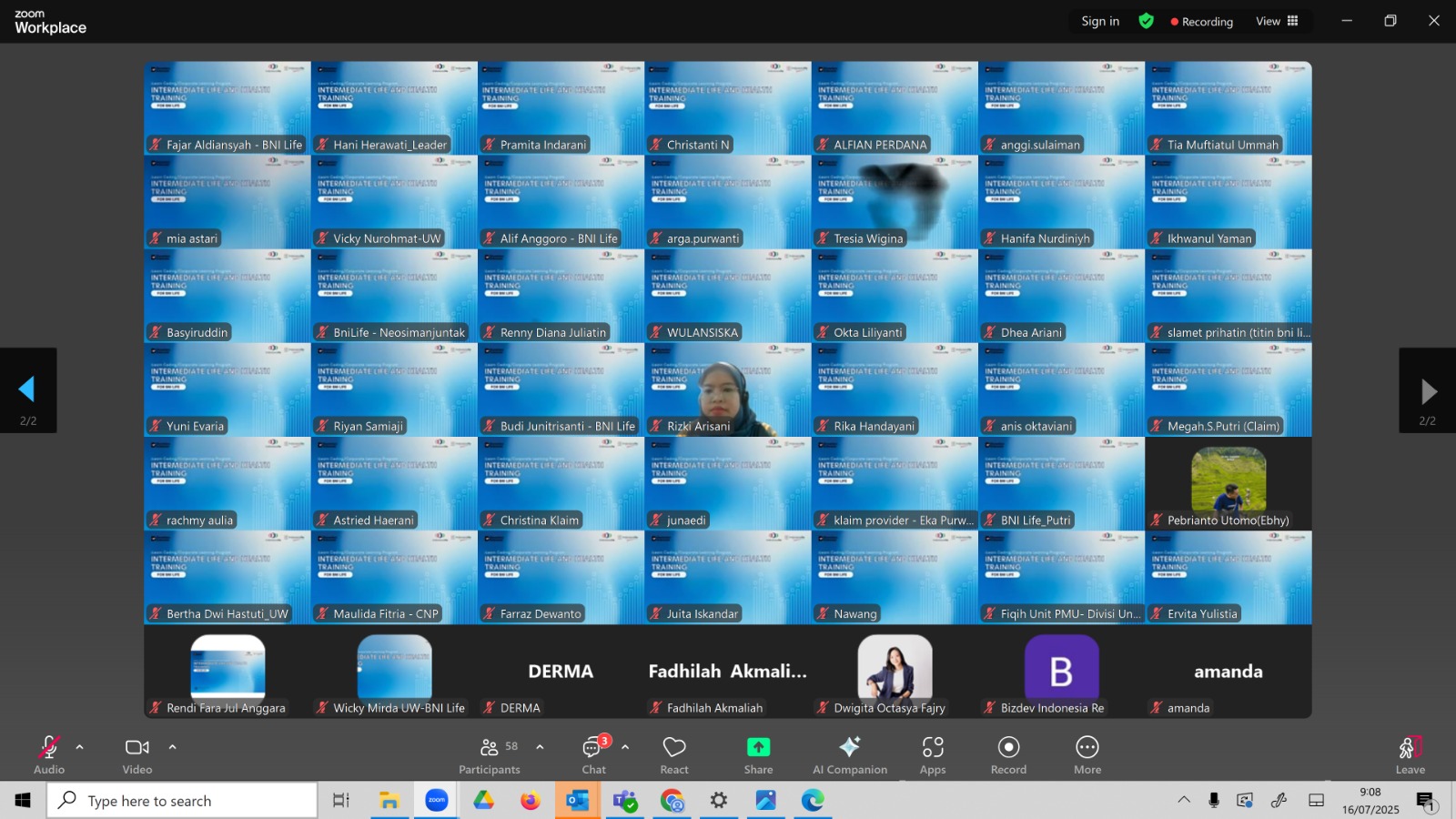Open the Chat panel icon
This screenshot has height=819, width=1456.
coord(593,747)
